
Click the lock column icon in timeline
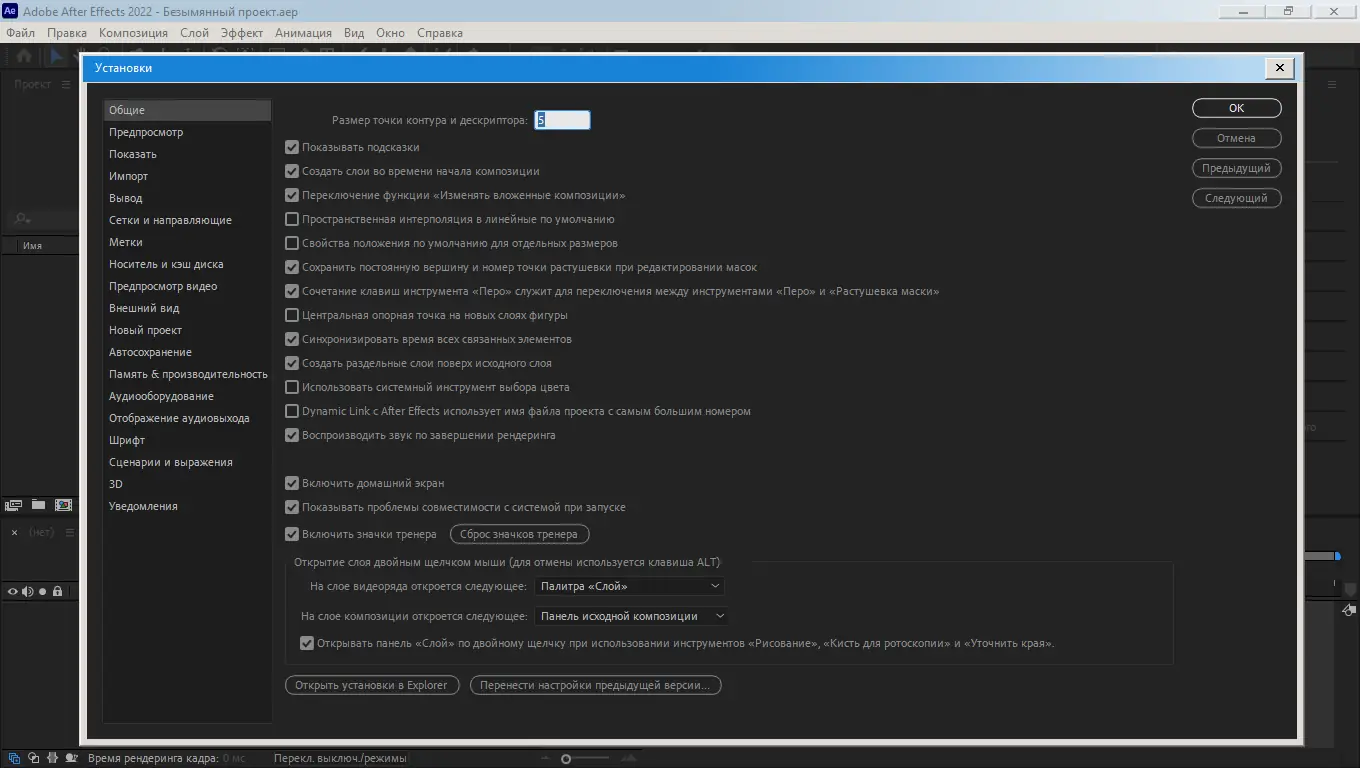[x=57, y=592]
